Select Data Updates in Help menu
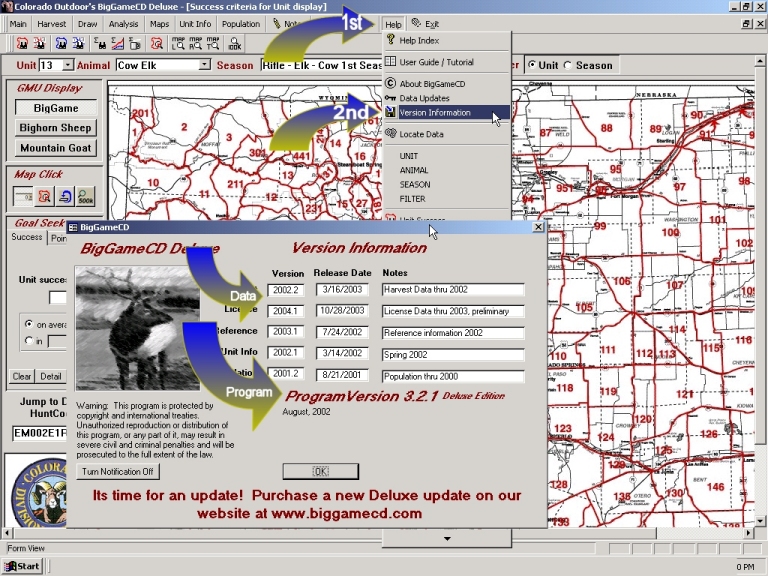The width and height of the screenshot is (768, 576). coord(447,98)
